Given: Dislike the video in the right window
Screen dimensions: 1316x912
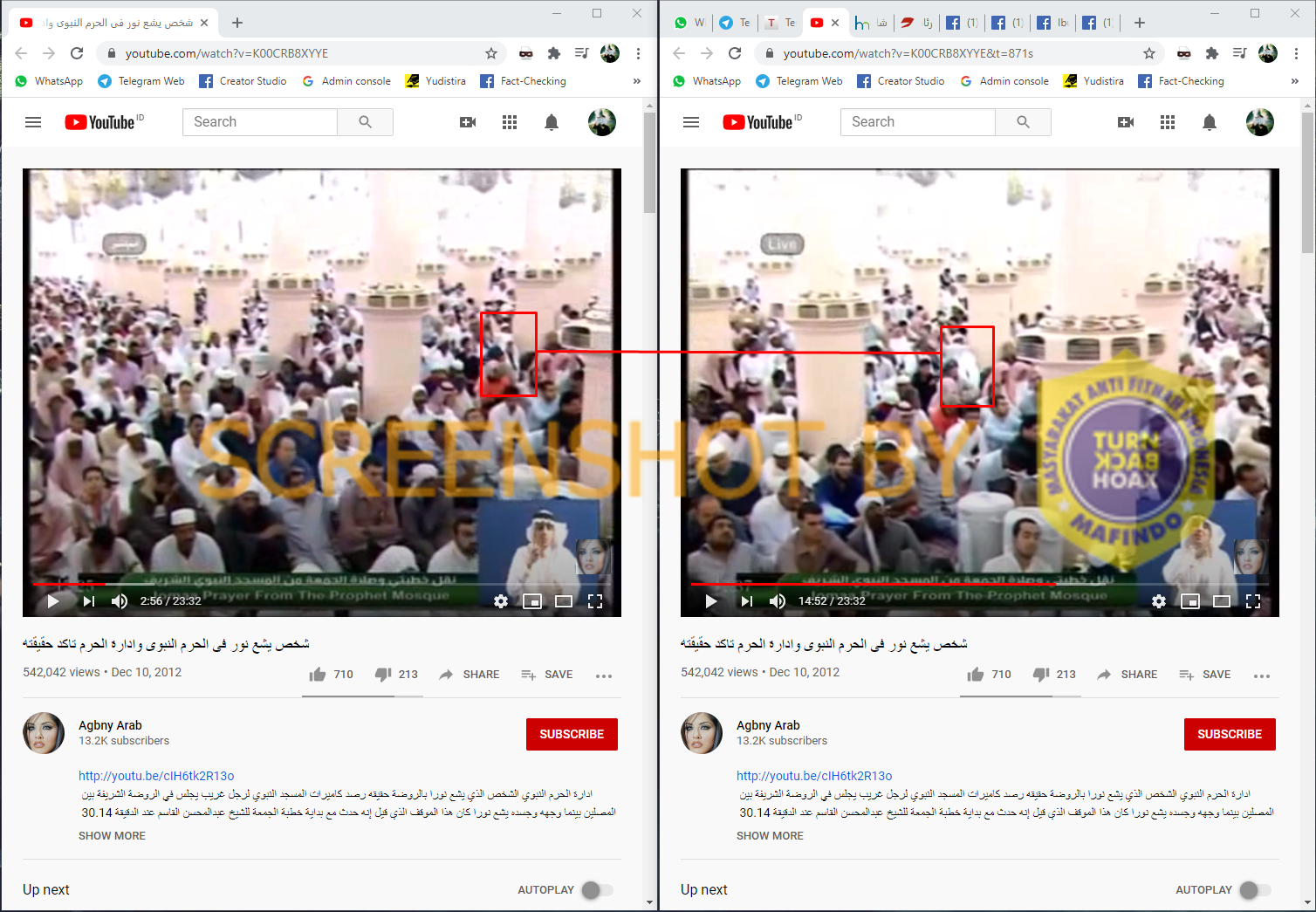Looking at the screenshot, I should [1041, 674].
